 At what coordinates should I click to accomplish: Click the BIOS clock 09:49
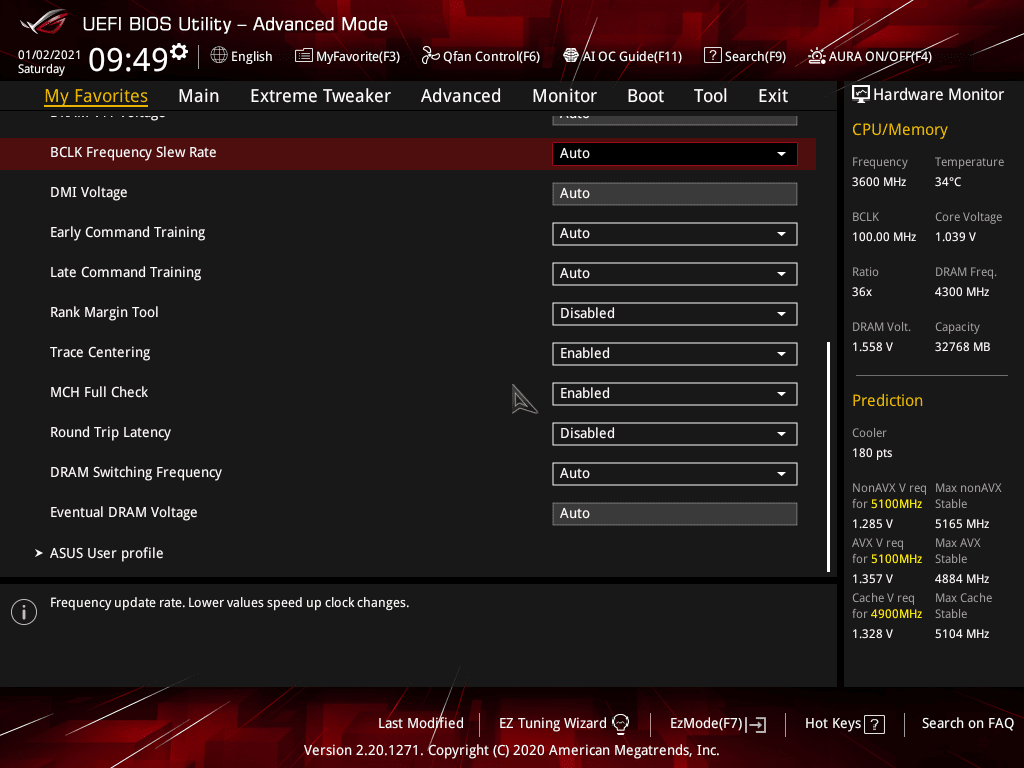coord(128,59)
